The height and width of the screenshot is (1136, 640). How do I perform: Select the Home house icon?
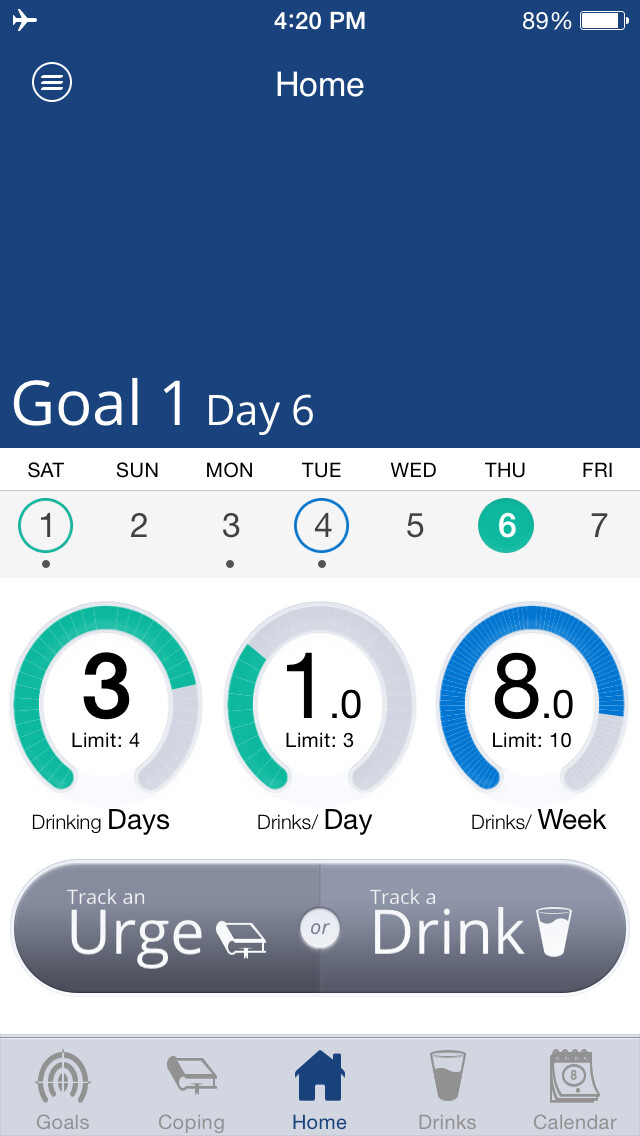tap(319, 1076)
